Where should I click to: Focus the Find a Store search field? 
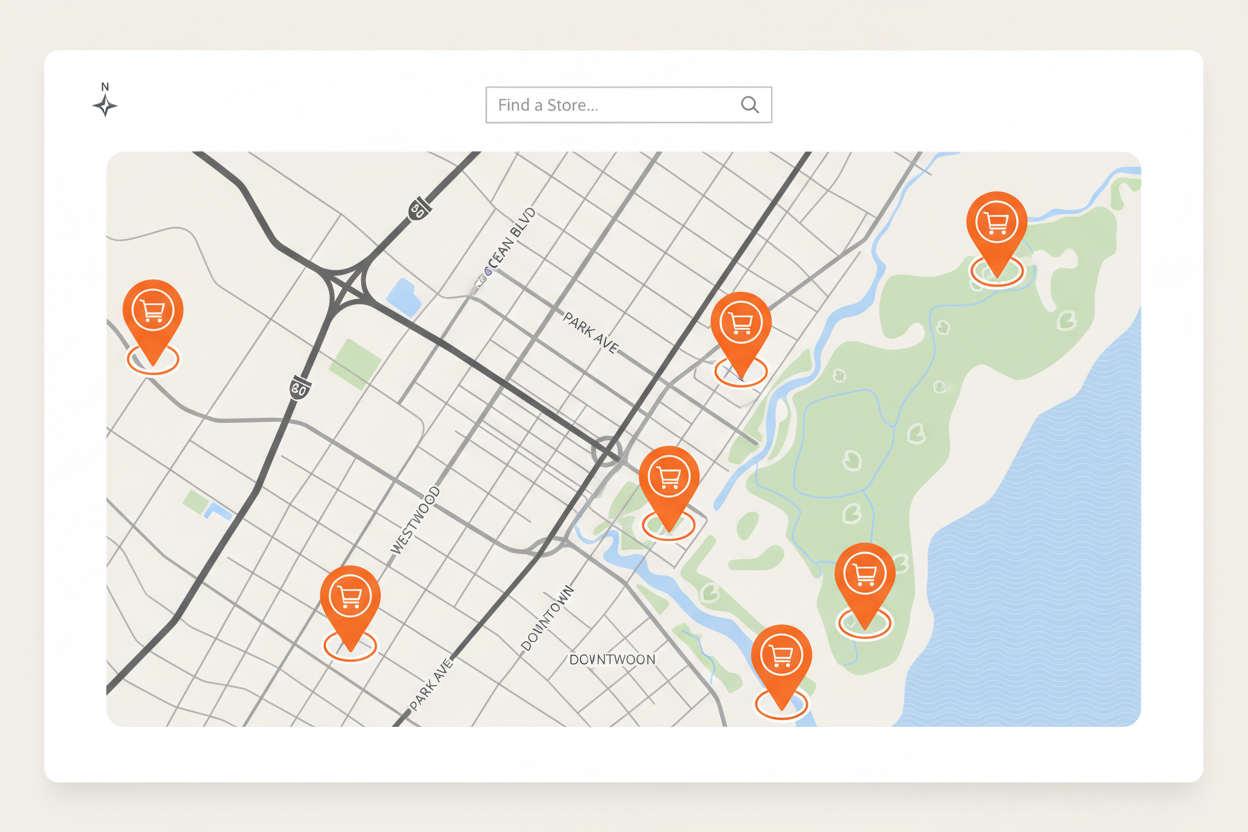pos(612,105)
